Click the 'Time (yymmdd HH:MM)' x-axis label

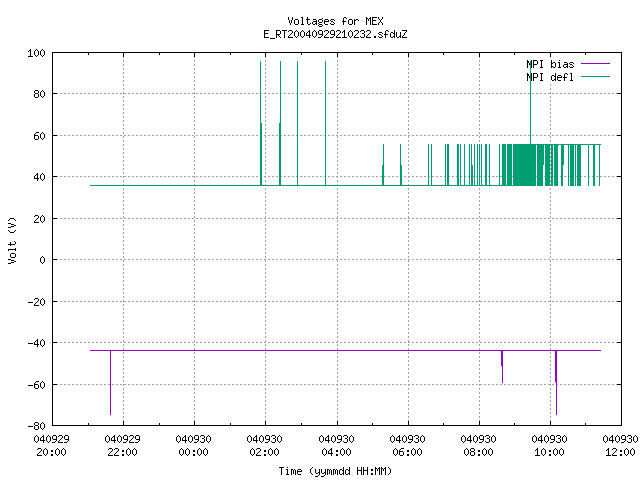click(335, 471)
